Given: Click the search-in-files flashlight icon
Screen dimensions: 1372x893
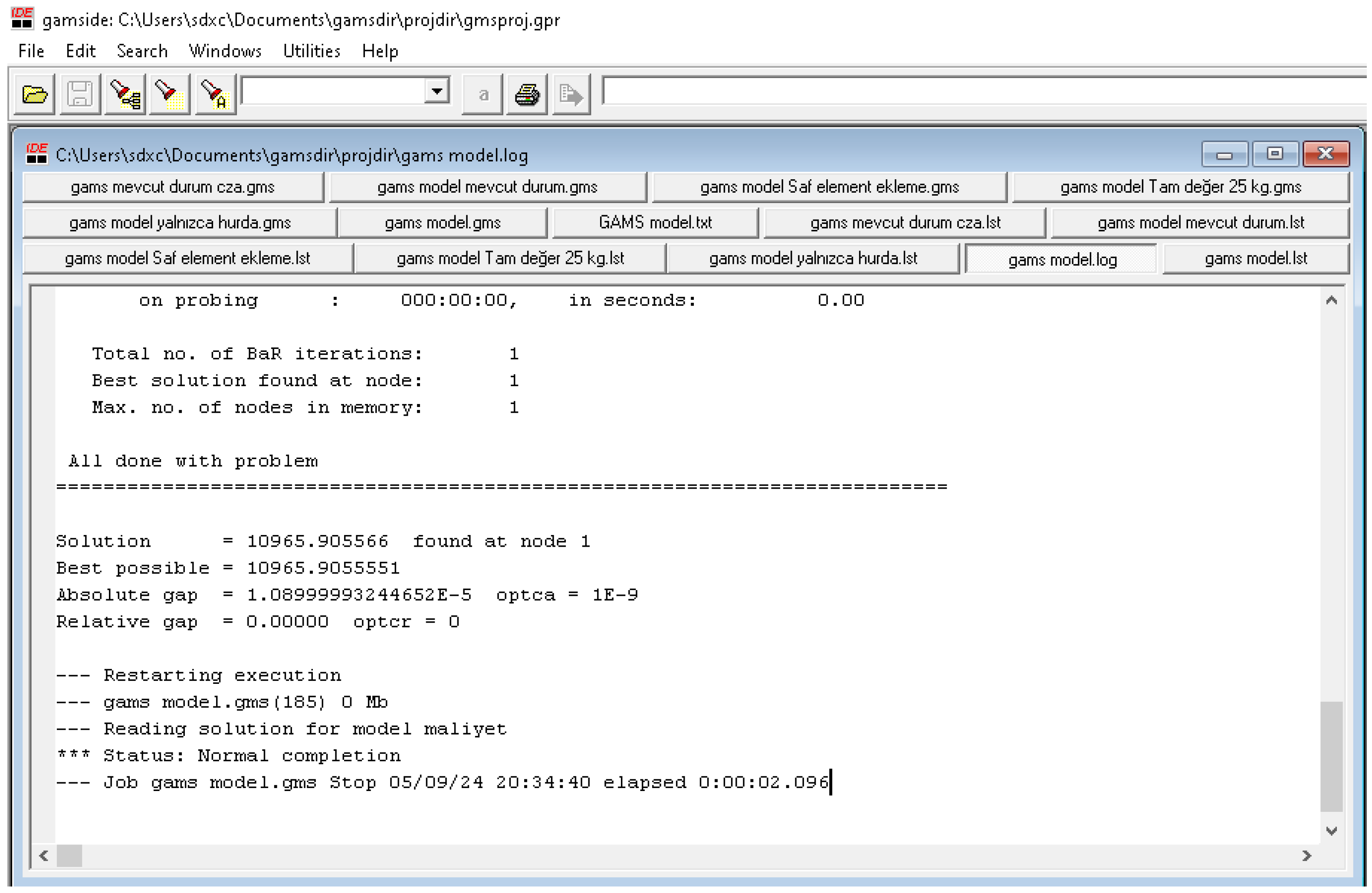Looking at the screenshot, I should (125, 94).
